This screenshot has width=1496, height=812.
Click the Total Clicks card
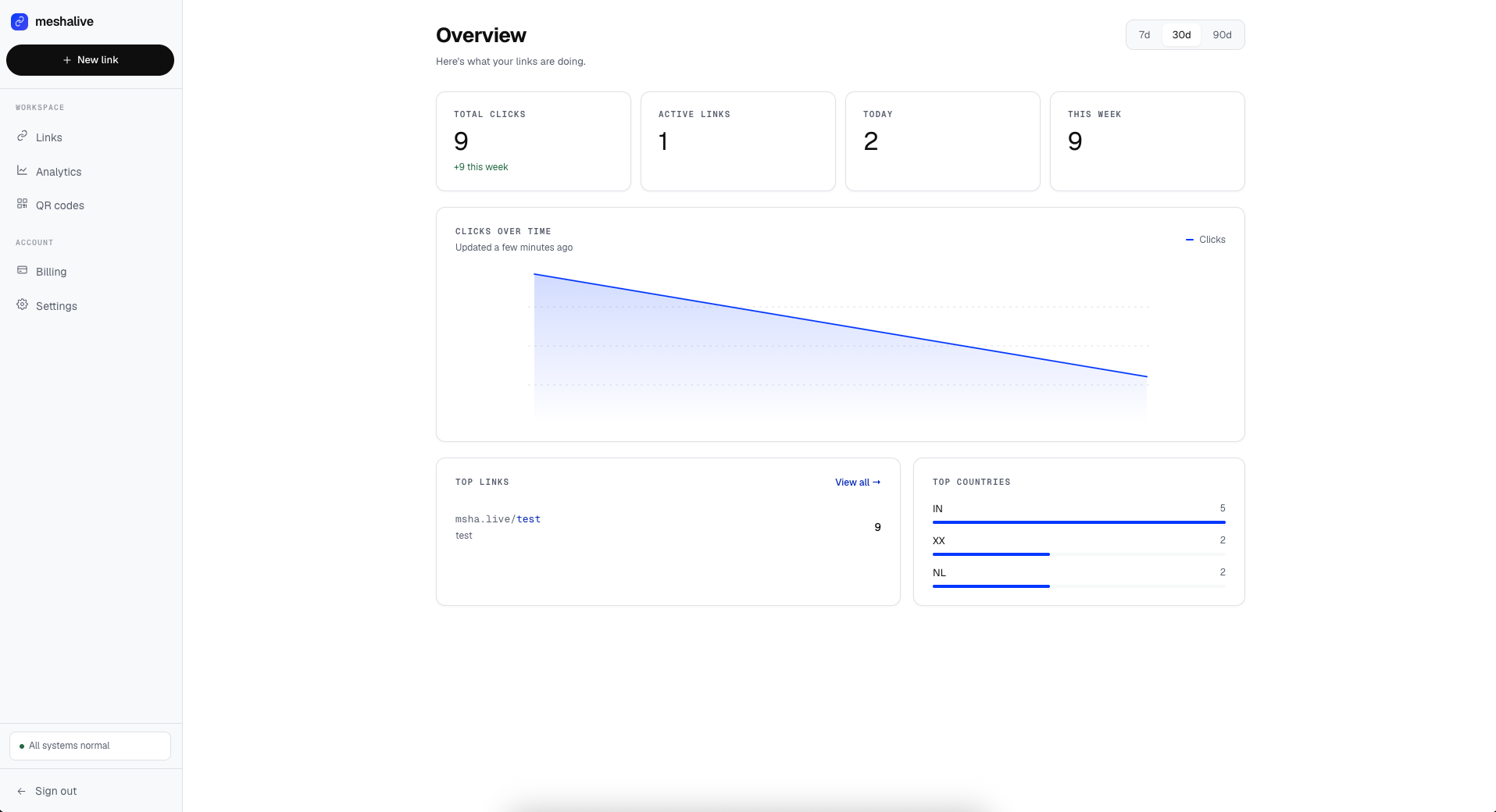534,141
